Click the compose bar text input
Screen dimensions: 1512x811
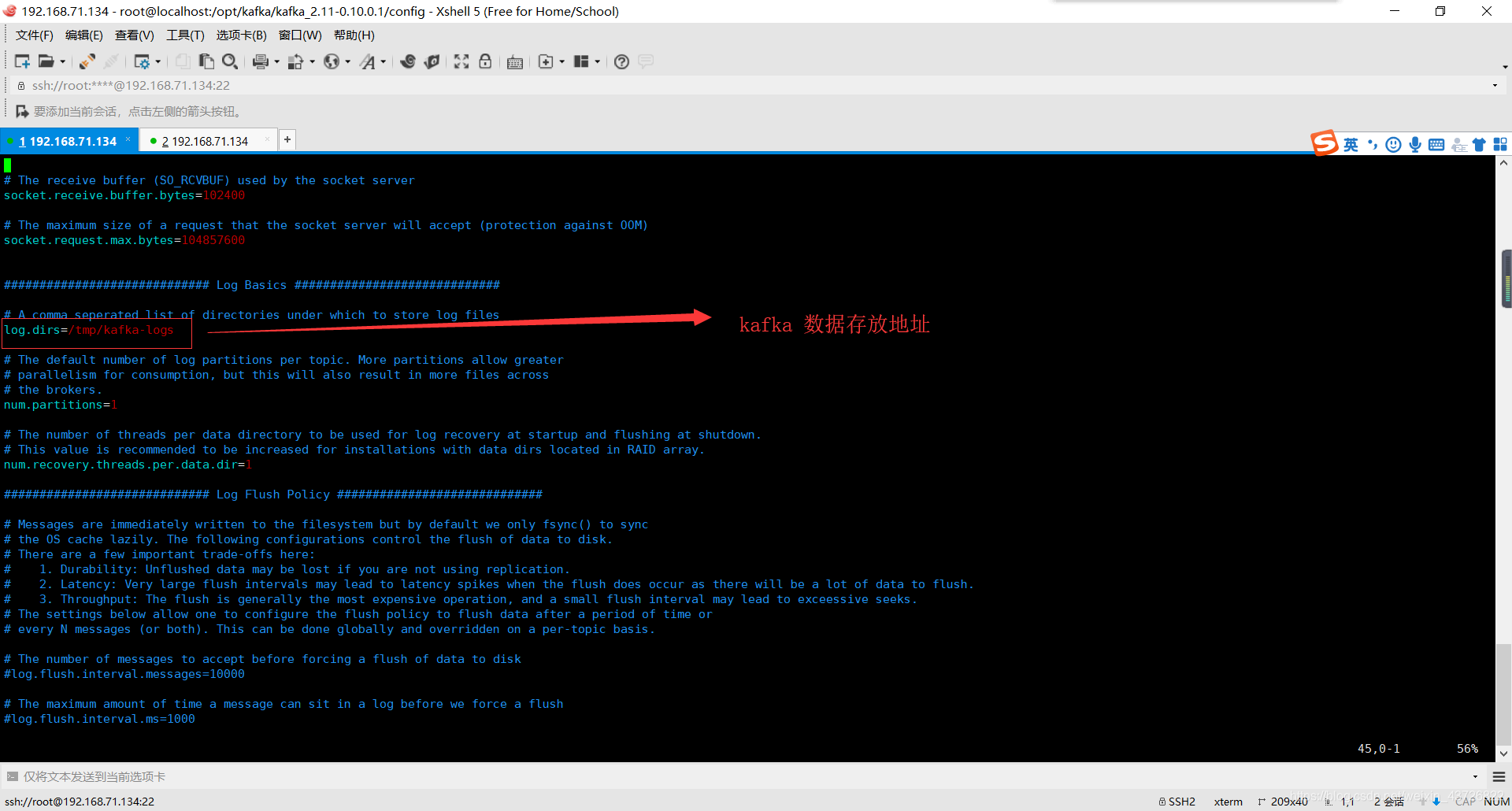740,777
